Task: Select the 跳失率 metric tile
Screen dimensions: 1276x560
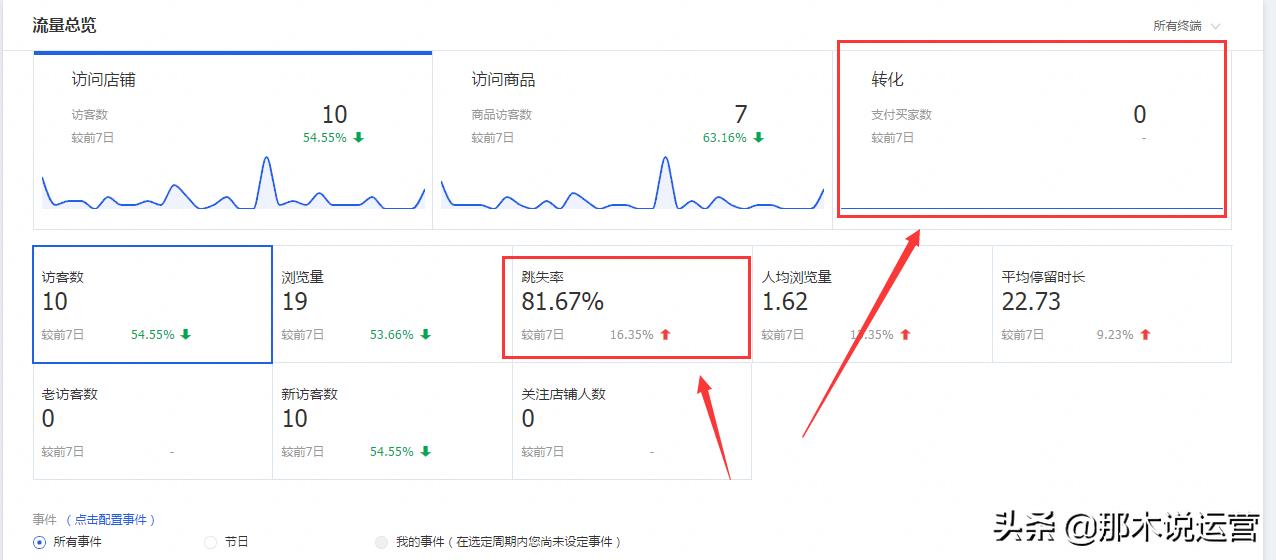Action: tap(632, 304)
